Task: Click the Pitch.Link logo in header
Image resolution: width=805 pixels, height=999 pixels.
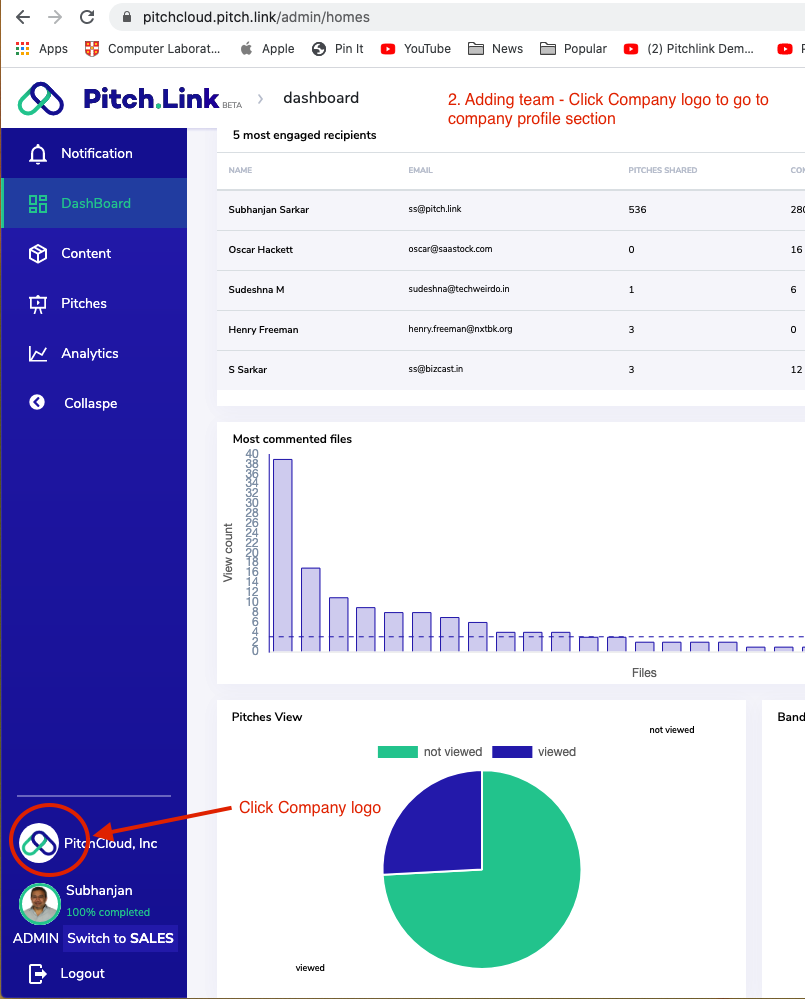Action: (130, 99)
